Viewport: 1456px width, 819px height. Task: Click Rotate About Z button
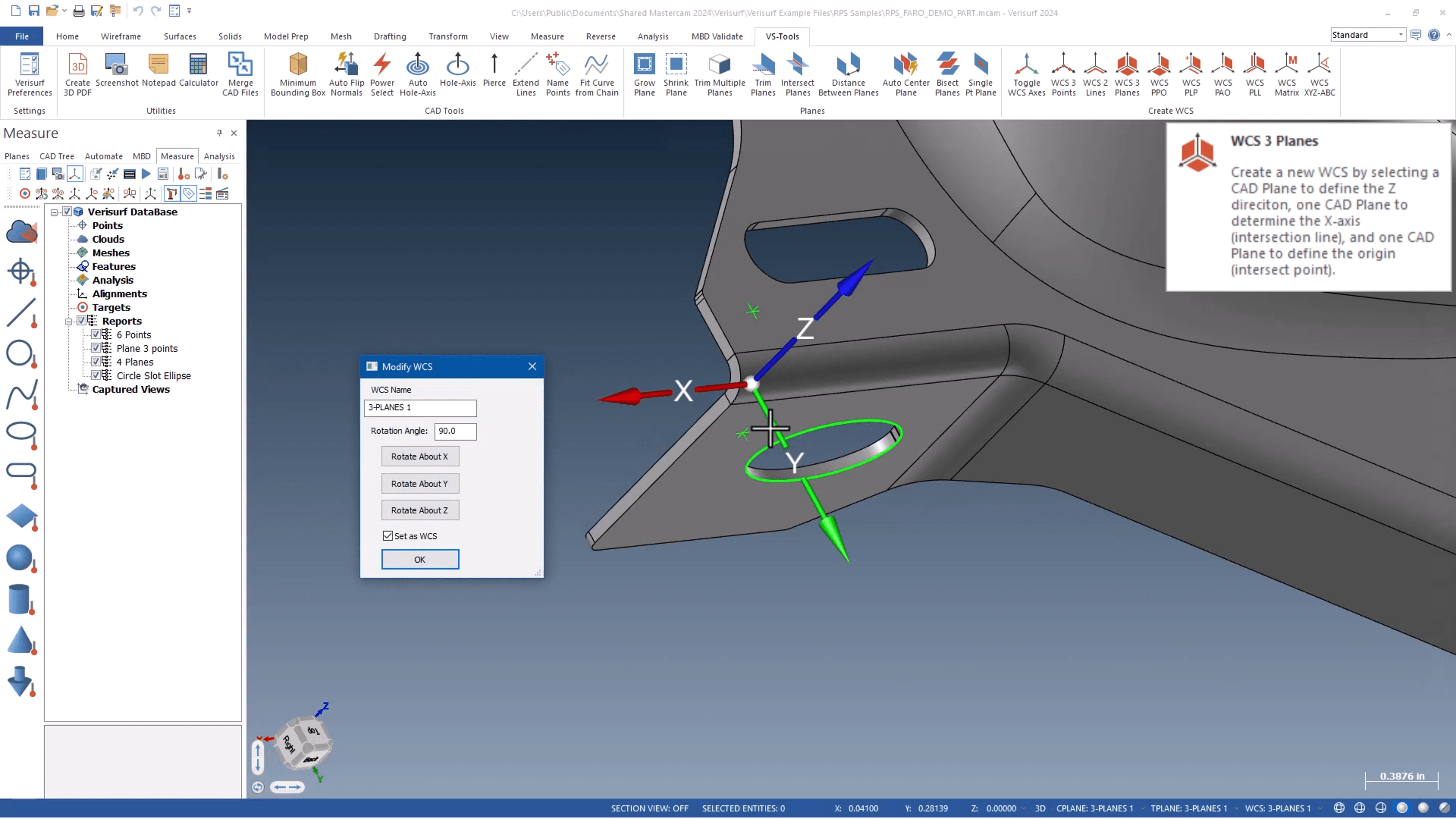420,510
